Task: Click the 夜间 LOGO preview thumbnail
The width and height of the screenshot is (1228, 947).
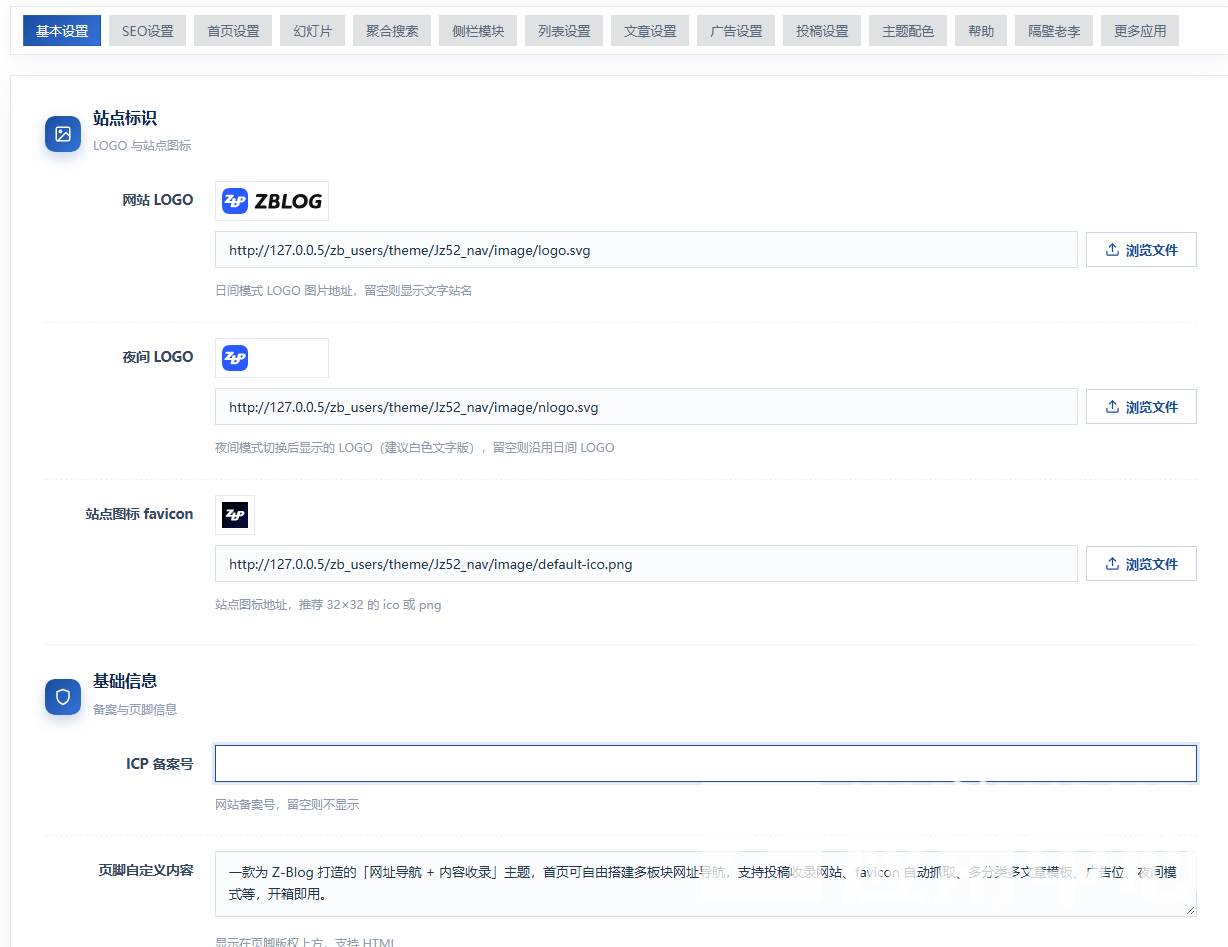Action: coord(272,358)
